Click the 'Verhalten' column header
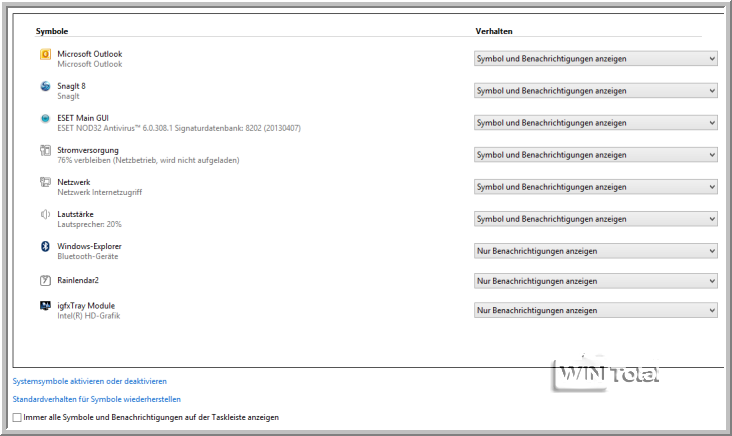 pyautogui.click(x=494, y=31)
